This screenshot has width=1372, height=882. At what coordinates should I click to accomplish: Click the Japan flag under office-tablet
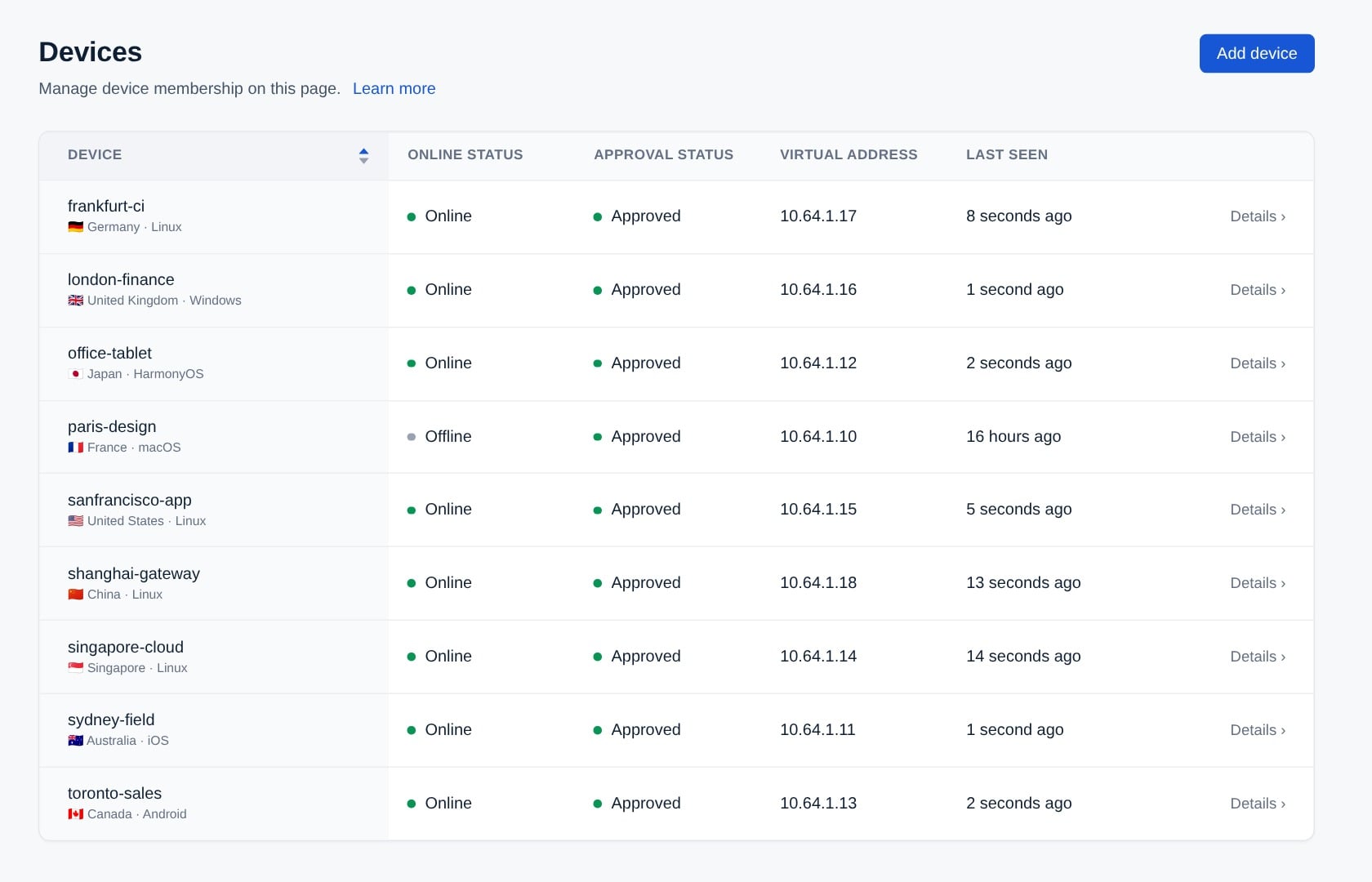(x=75, y=374)
